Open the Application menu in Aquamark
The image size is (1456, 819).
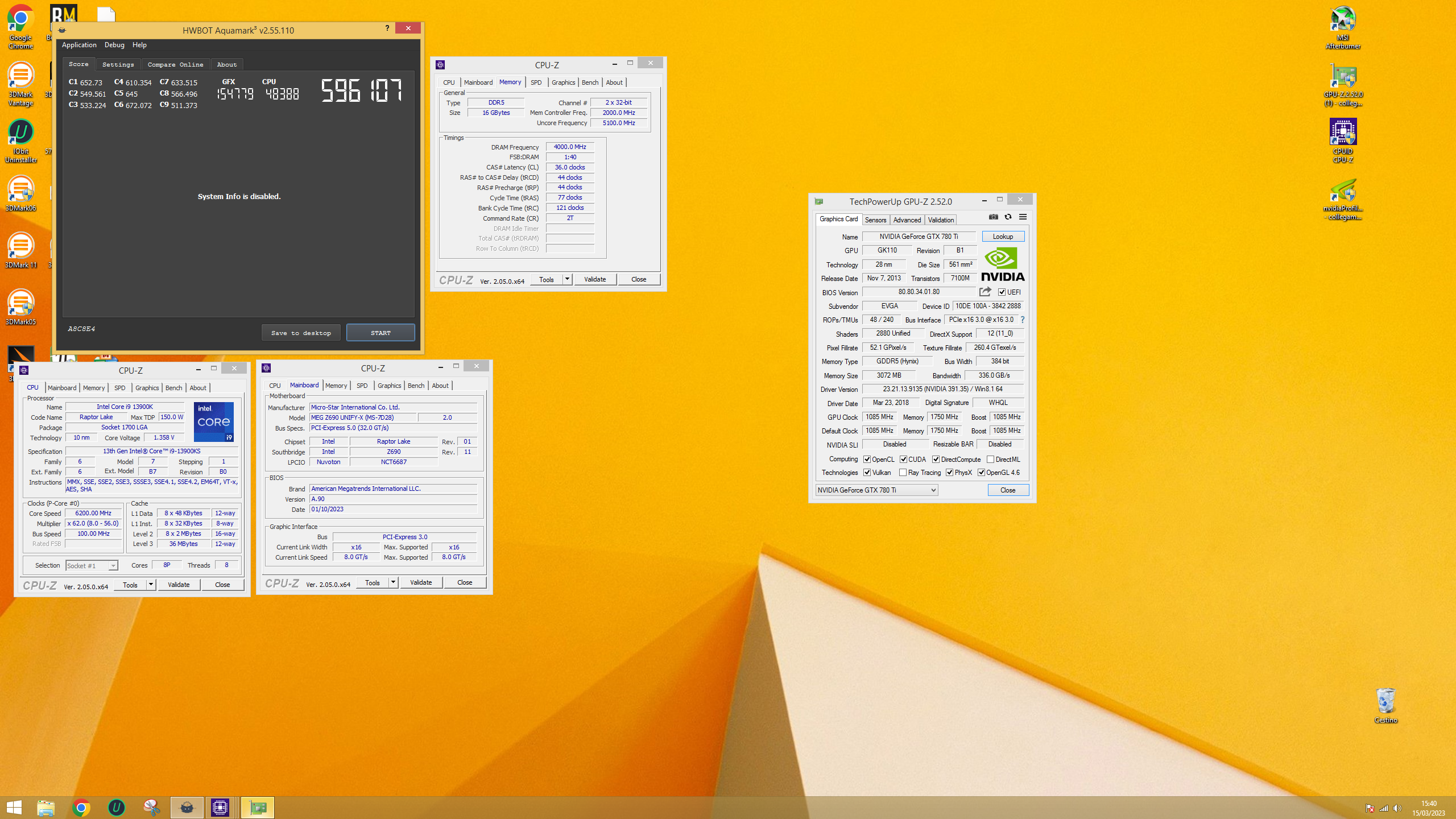click(x=79, y=45)
